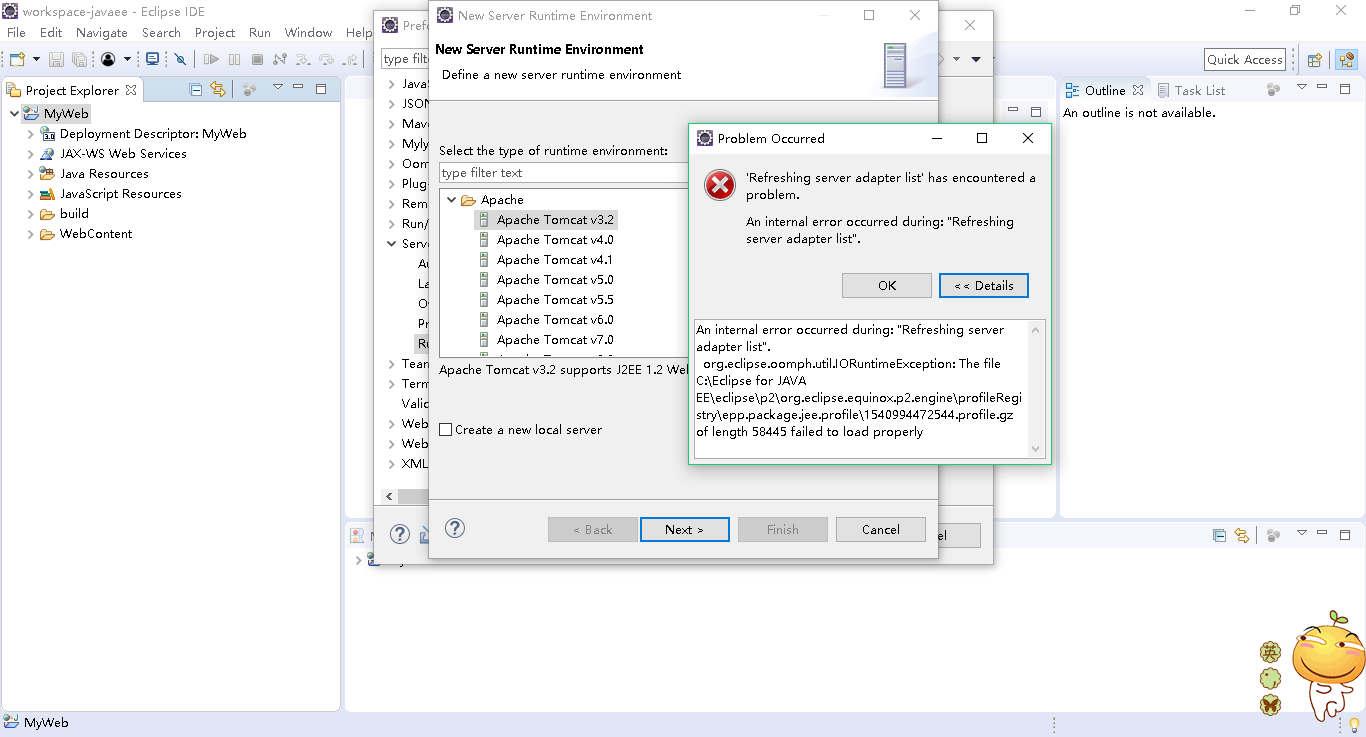Click the MyWeb status bar entry

(36, 722)
